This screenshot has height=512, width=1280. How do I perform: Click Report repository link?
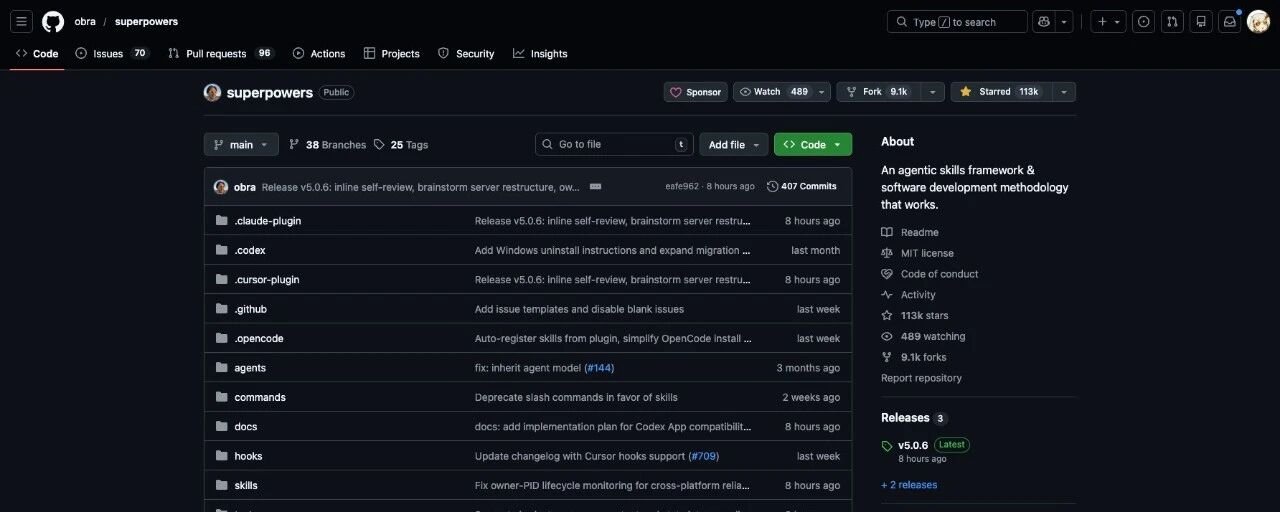coord(921,378)
